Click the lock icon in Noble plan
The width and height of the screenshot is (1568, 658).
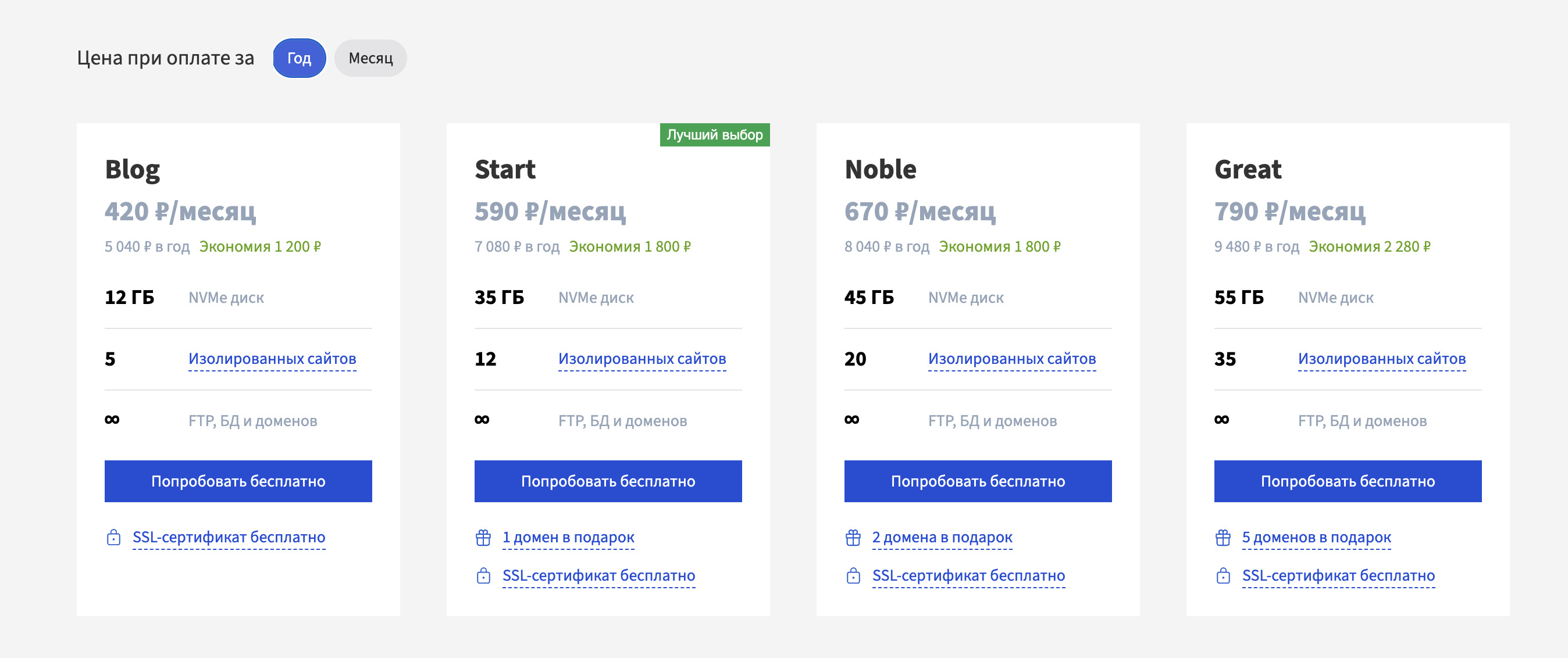click(x=853, y=576)
